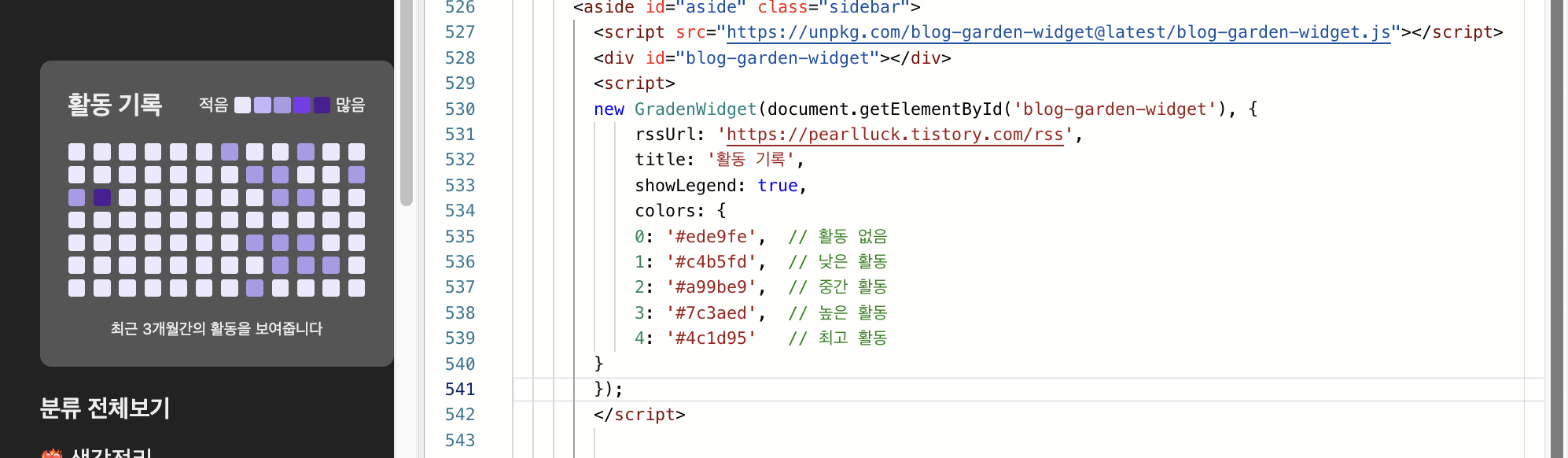
Task: Click the opening <script> tag on line 529
Action: 635,83
